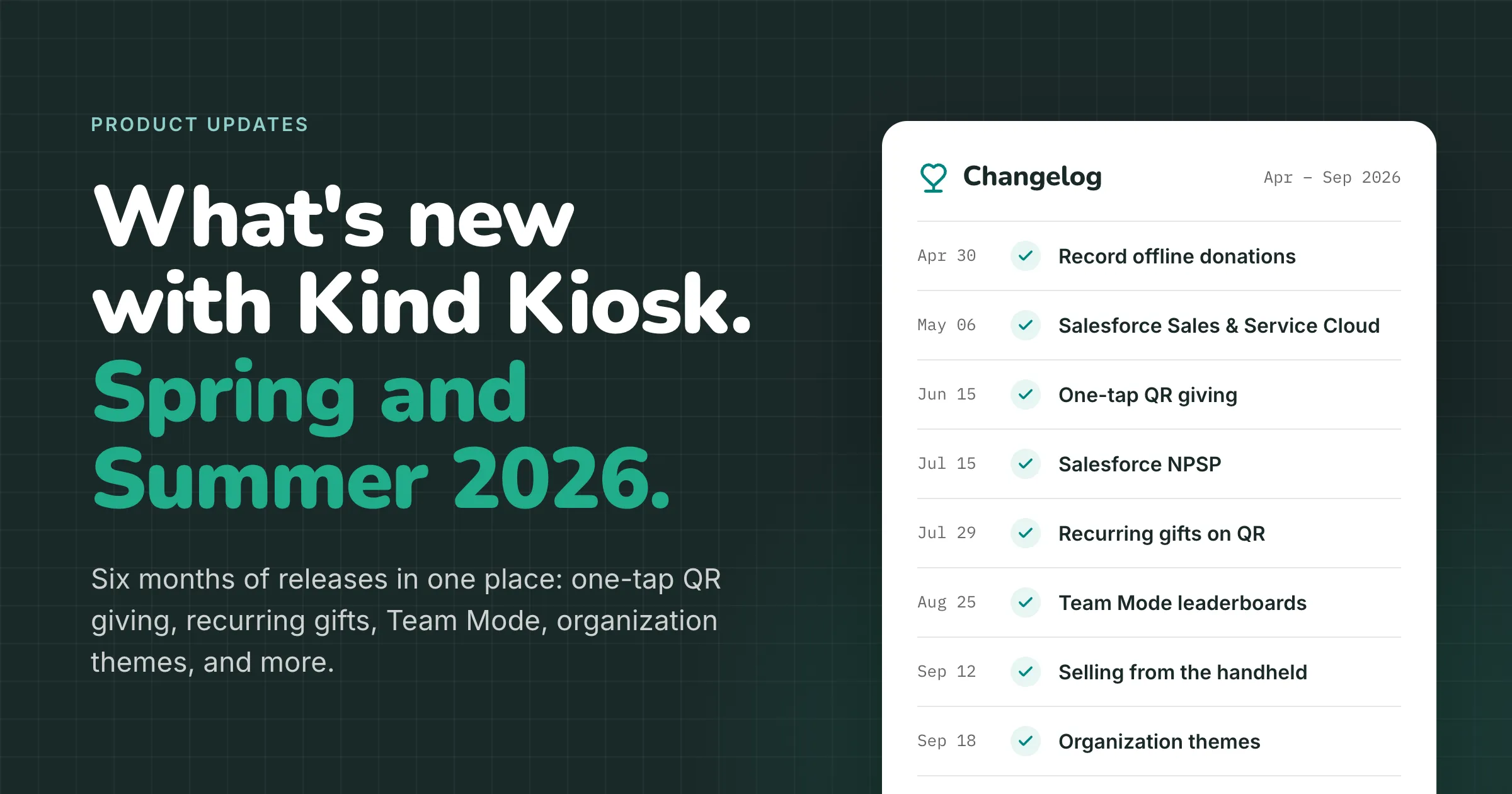Click the checkmark next to Record offline donations
This screenshot has height=794, width=1512.
pyautogui.click(x=1026, y=256)
